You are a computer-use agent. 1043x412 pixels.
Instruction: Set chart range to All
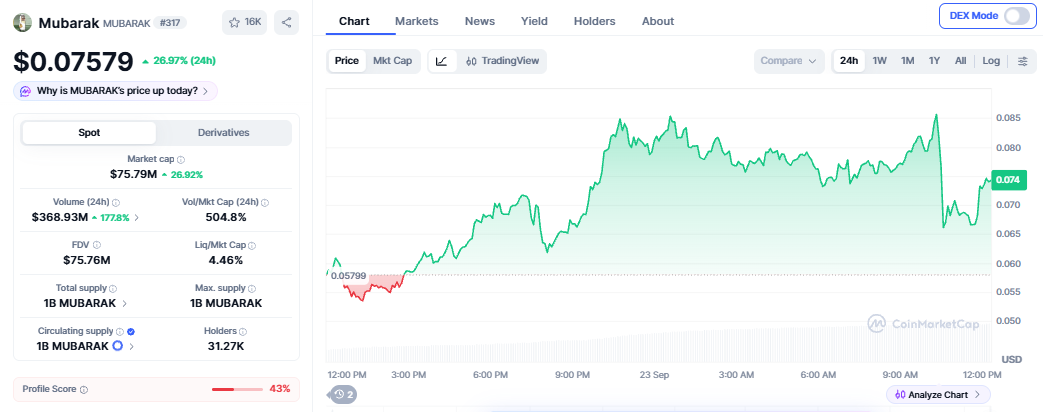click(961, 61)
